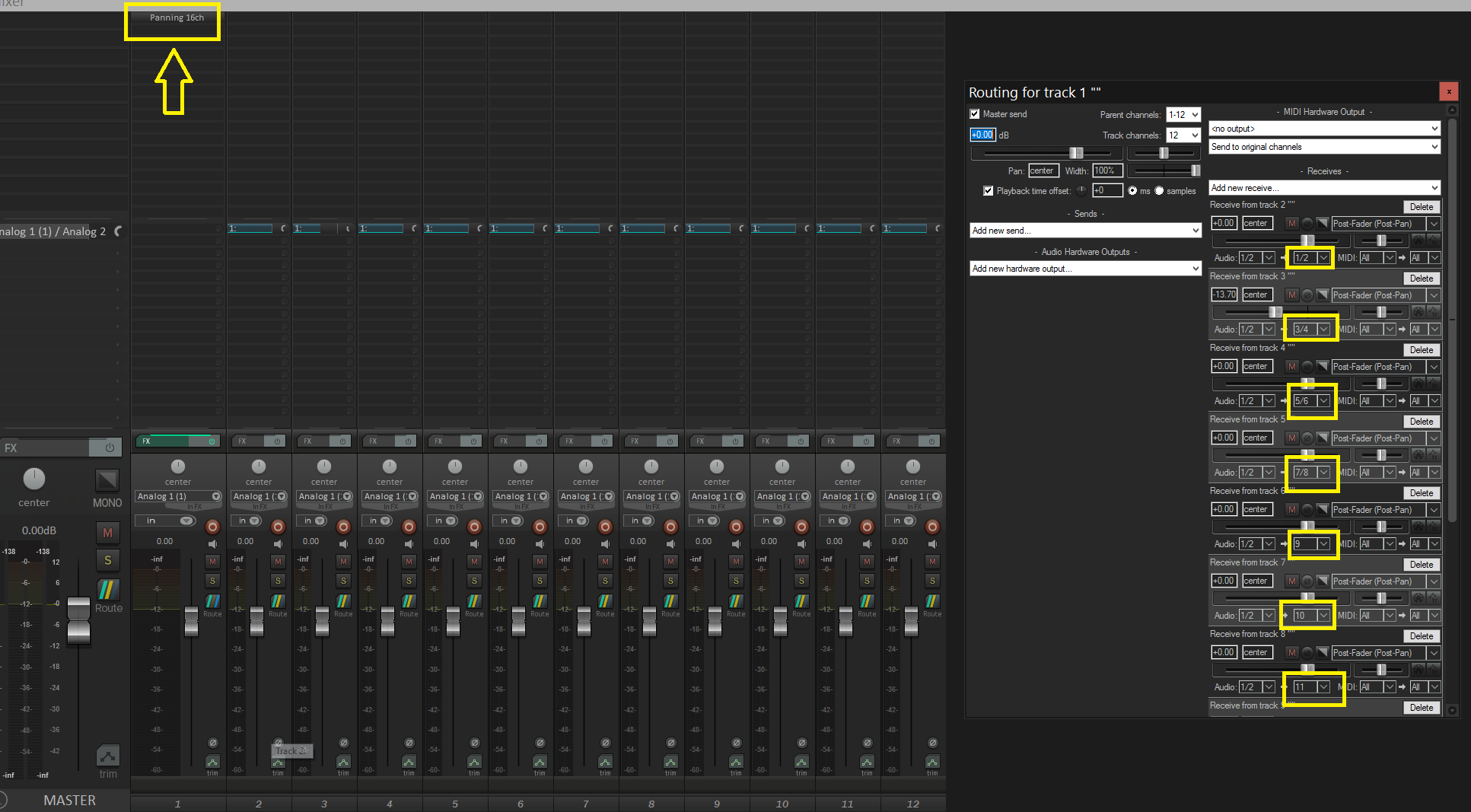
Task: Open the Panning 16ch FX slot
Action: (177, 18)
